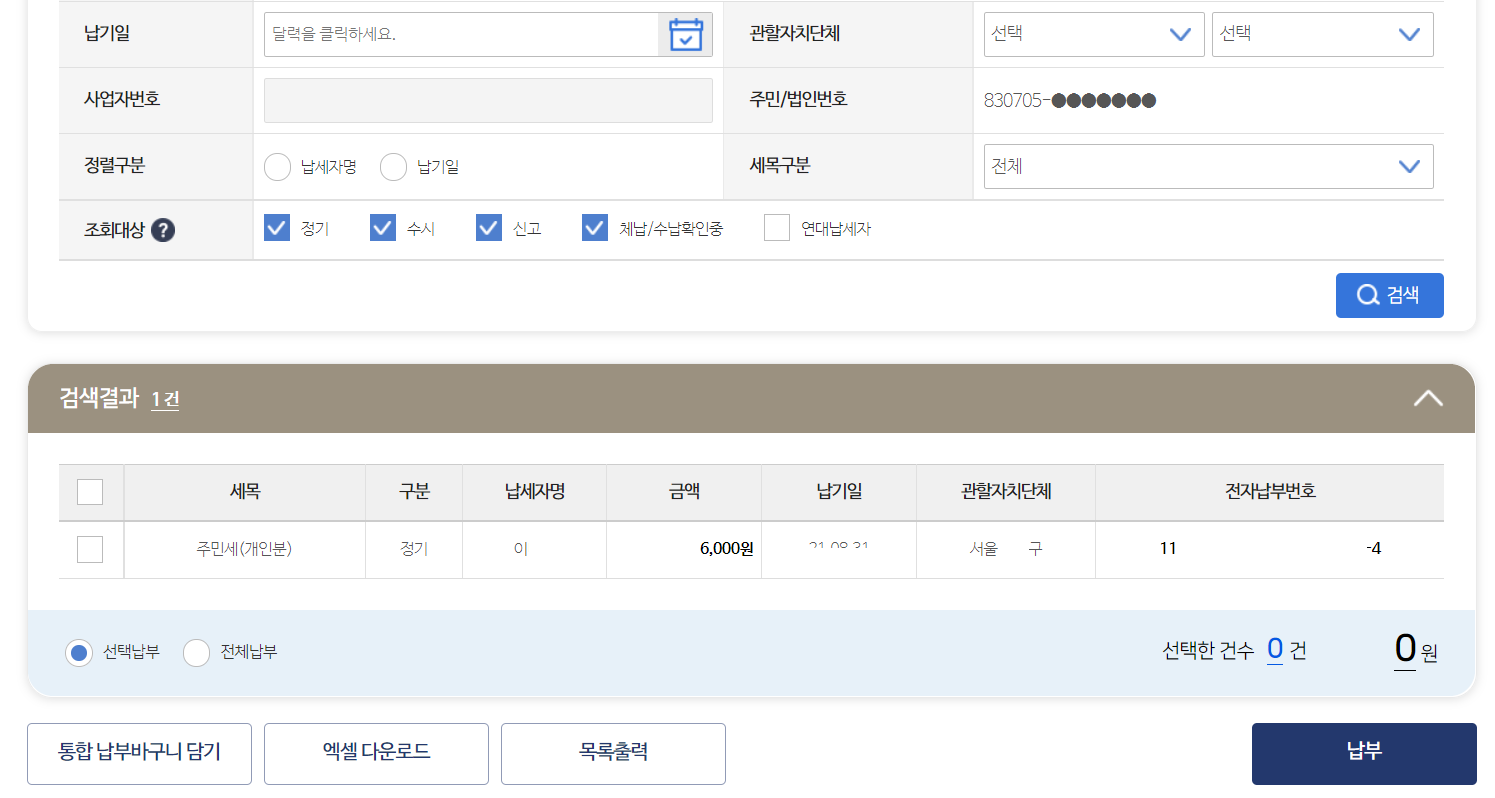1495x798 pixels.
Task: Select the 전체납부 radio button
Action: [197, 653]
